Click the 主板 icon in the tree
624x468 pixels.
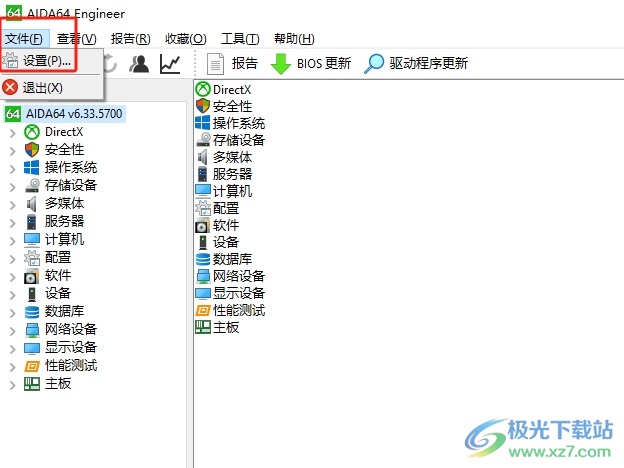click(32, 384)
